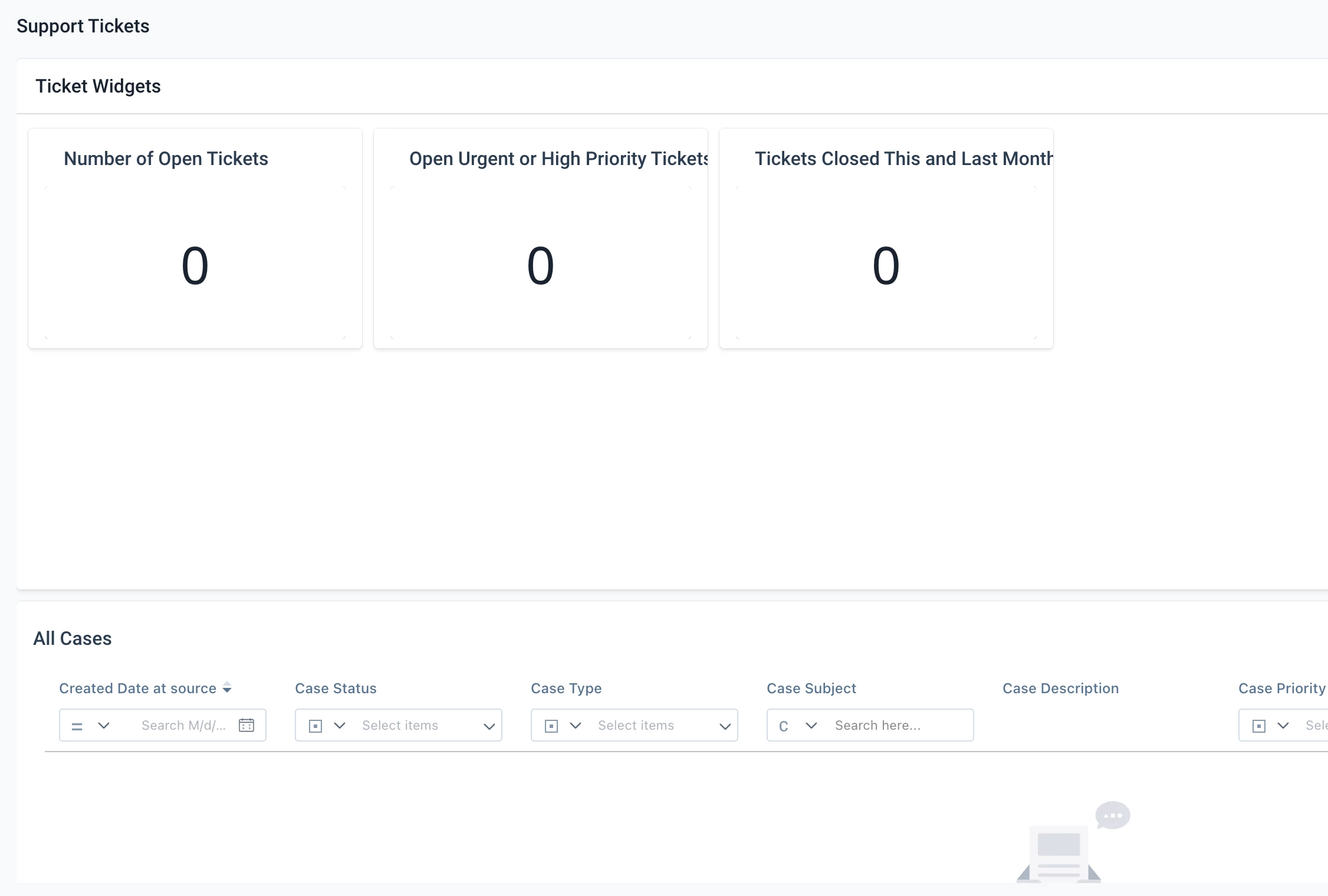Open calendar picker in Created Date filter

click(x=246, y=725)
